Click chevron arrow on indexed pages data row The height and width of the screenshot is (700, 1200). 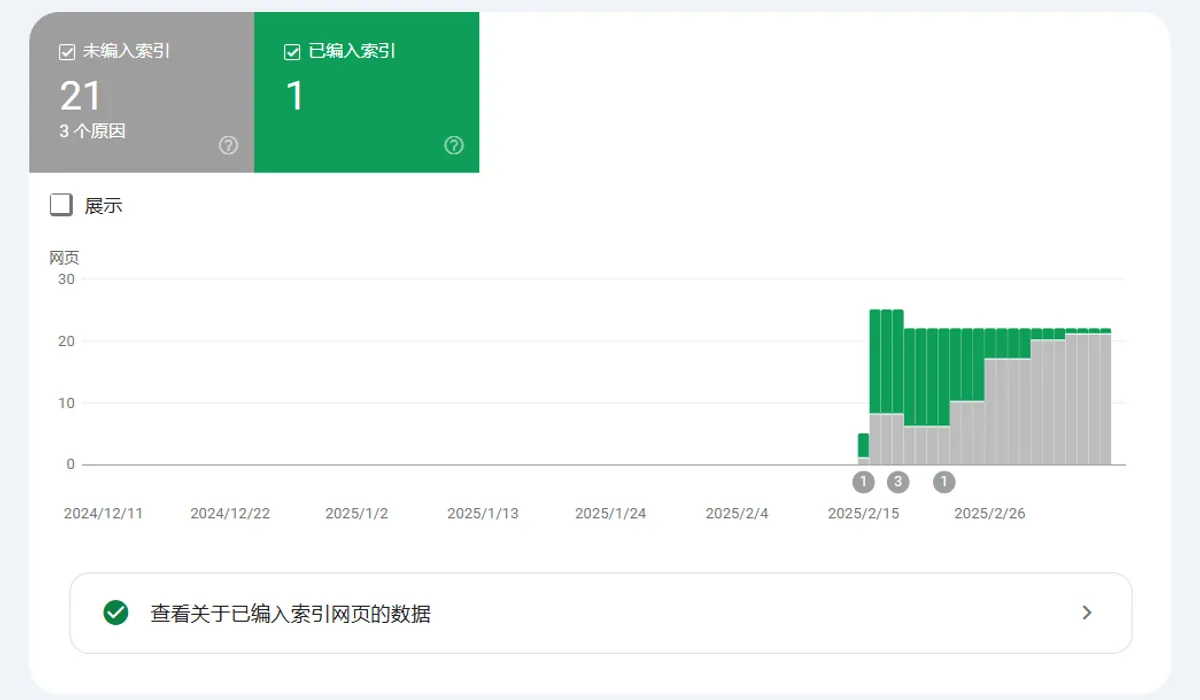pos(1087,613)
